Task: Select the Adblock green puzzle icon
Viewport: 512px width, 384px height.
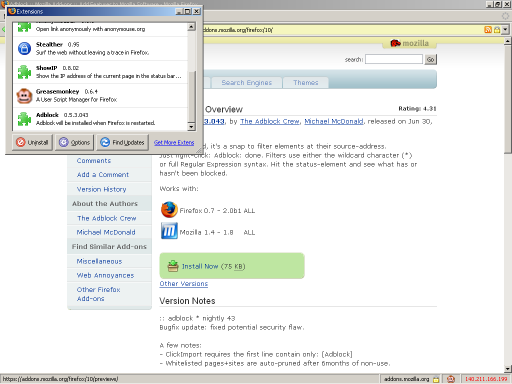Action: [24, 119]
